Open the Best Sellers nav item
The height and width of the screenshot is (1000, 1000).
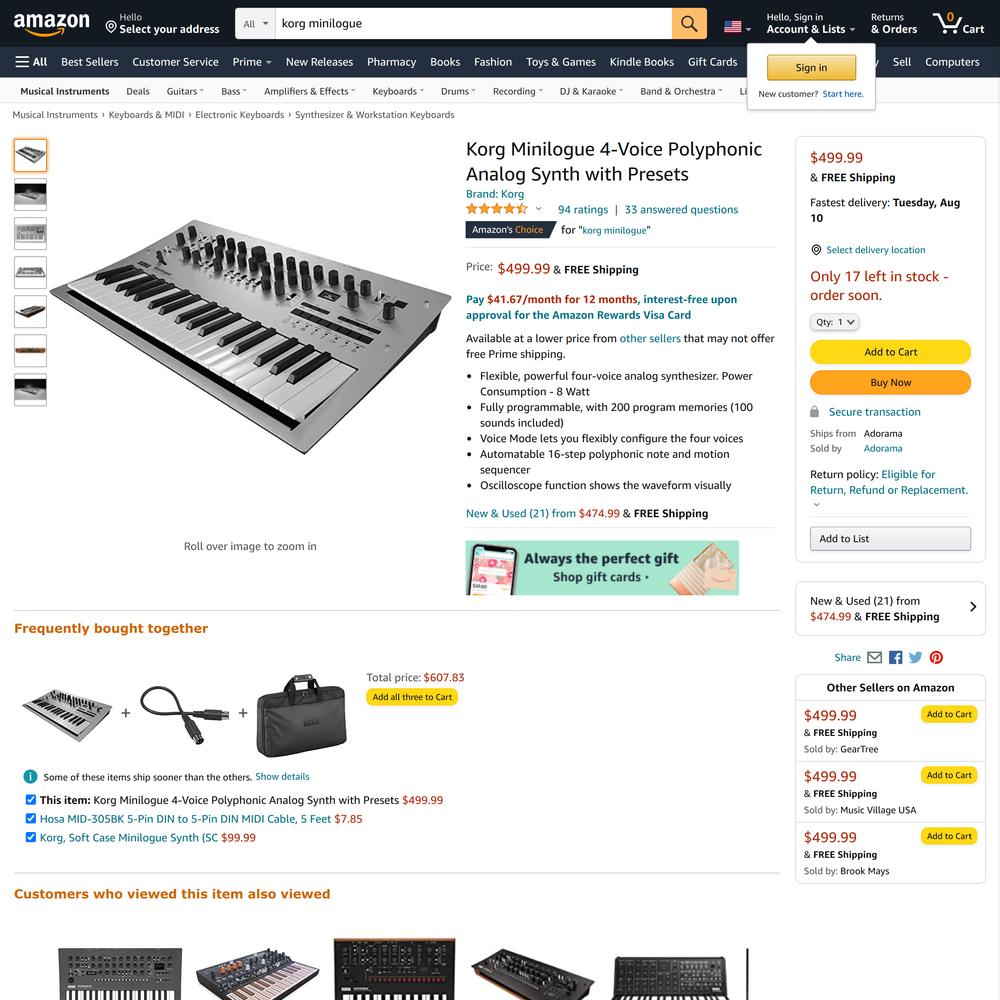point(90,62)
